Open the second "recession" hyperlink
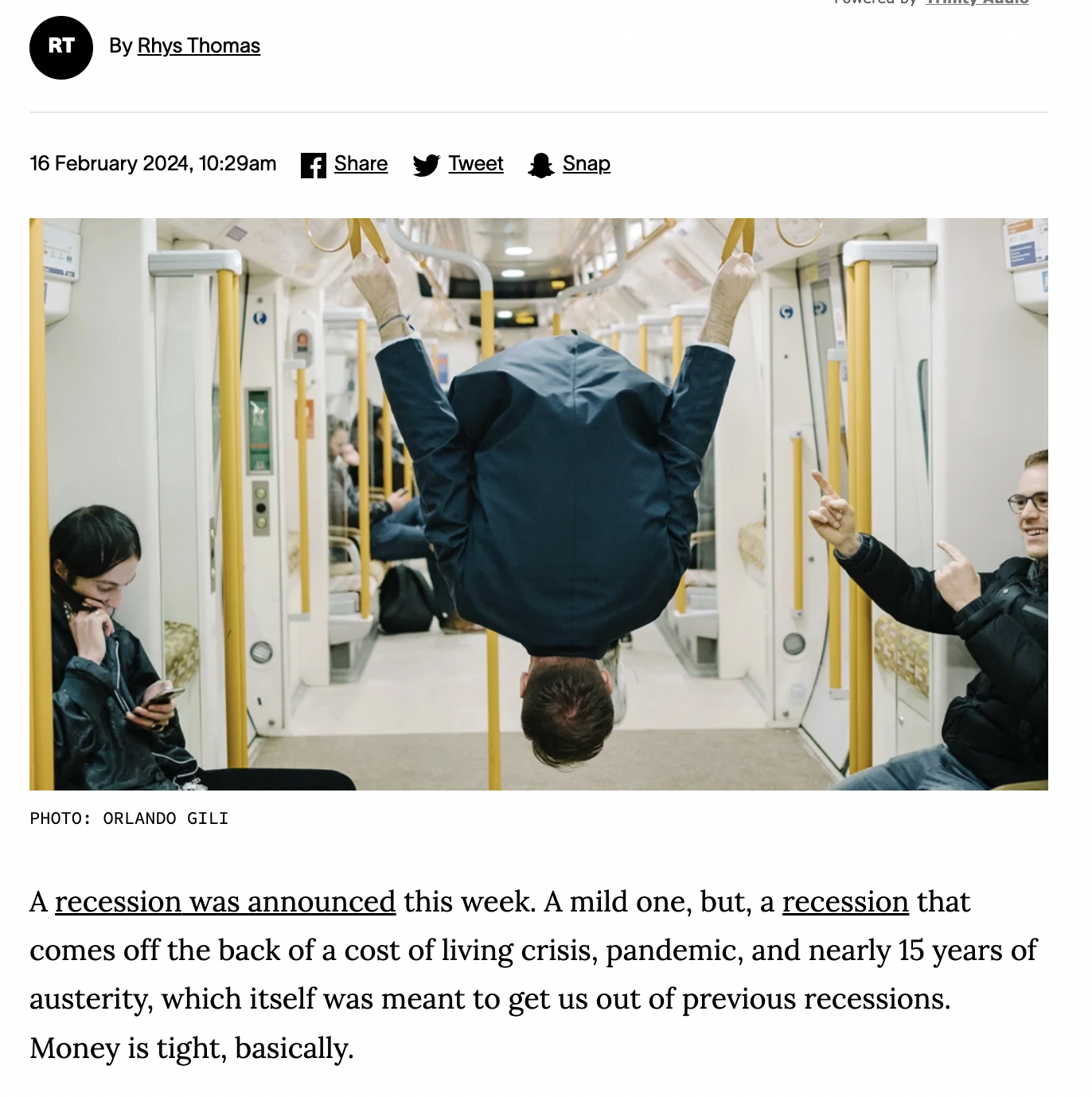The width and height of the screenshot is (1092, 1097). point(845,902)
